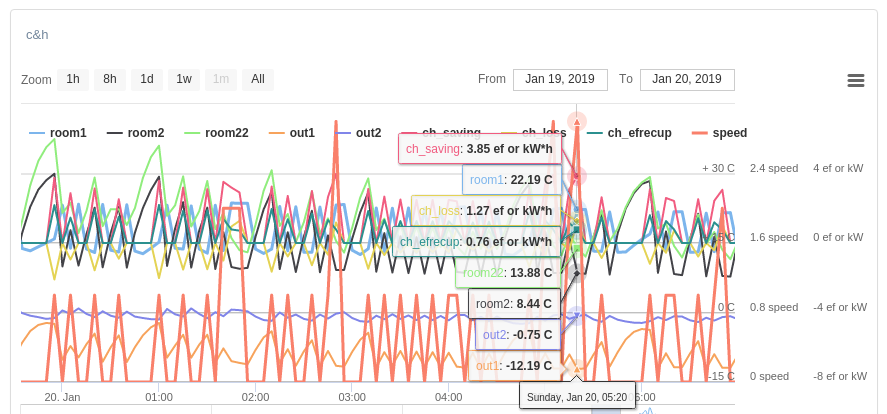
Task: Open the chart hamburger context menu
Action: (855, 80)
